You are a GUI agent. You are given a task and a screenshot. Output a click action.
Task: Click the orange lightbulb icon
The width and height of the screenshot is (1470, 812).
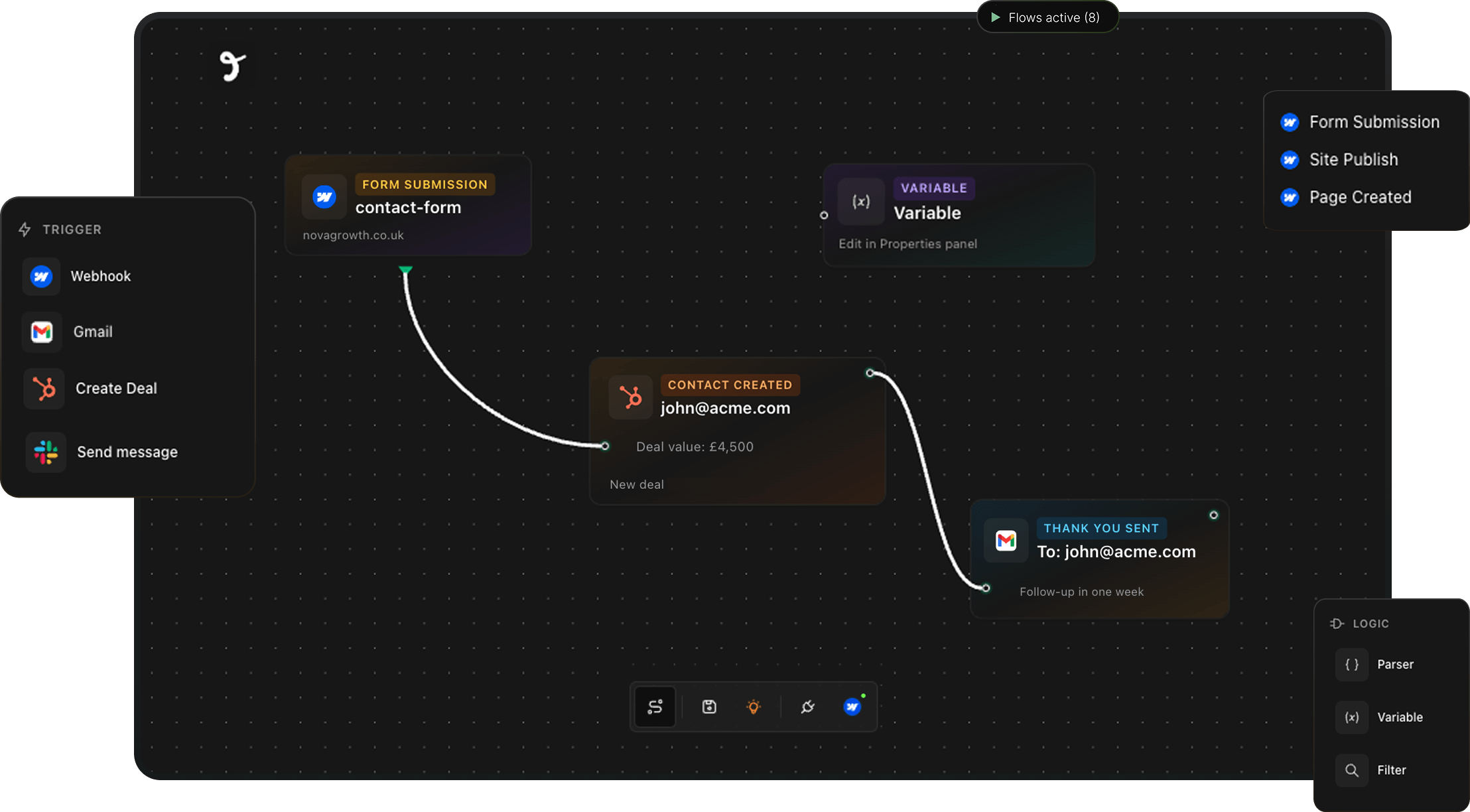coord(753,707)
